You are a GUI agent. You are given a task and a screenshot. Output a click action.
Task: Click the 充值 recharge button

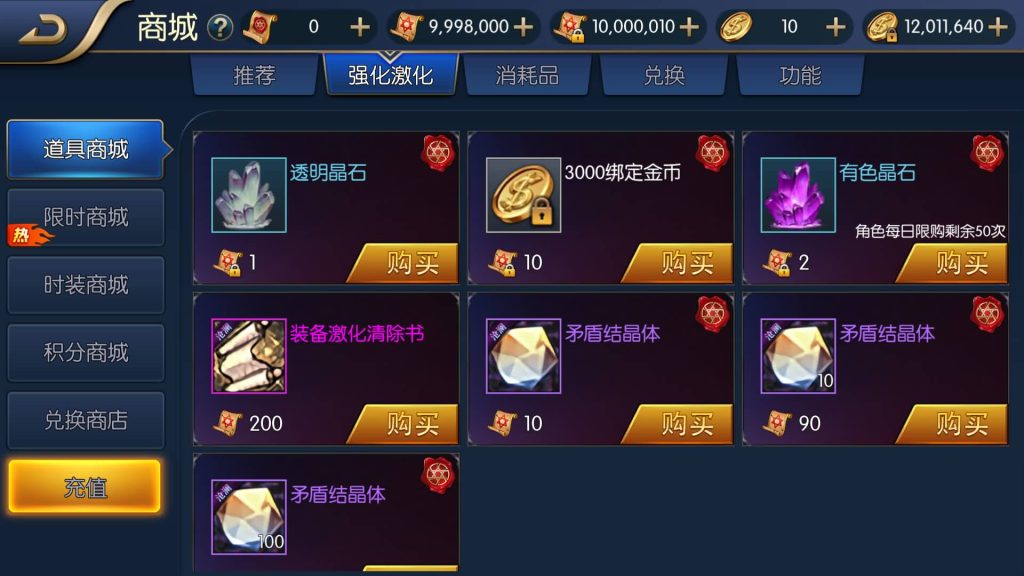pyautogui.click(x=84, y=487)
